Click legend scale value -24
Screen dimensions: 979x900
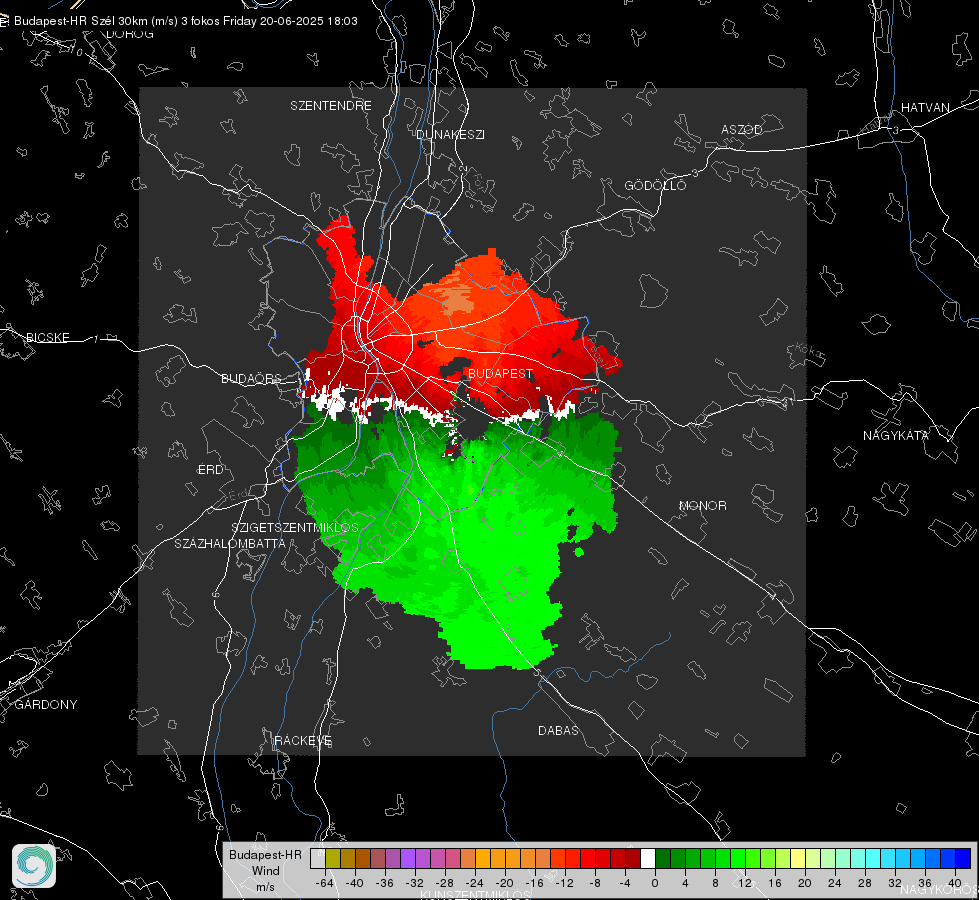tap(475, 884)
